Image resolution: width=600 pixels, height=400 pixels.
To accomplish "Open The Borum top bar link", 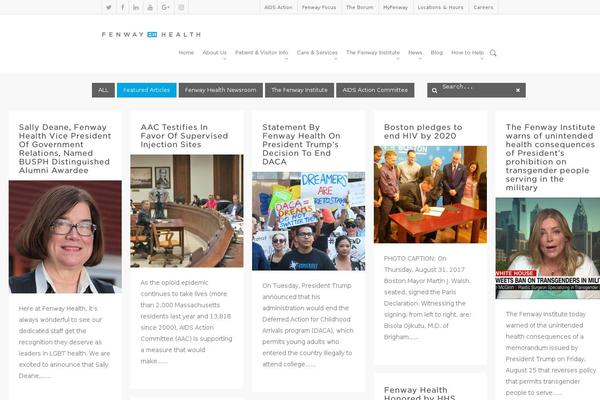I will point(359,7).
